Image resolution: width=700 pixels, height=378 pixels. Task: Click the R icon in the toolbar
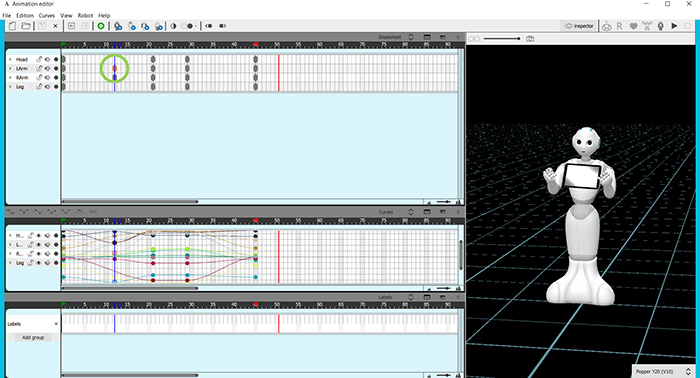point(619,26)
